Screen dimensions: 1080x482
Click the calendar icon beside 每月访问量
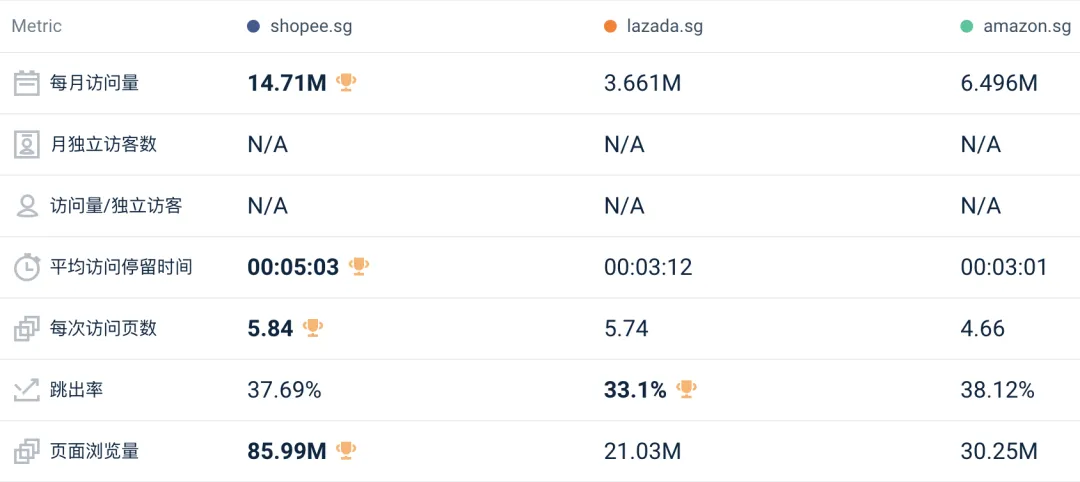pyautogui.click(x=26, y=83)
